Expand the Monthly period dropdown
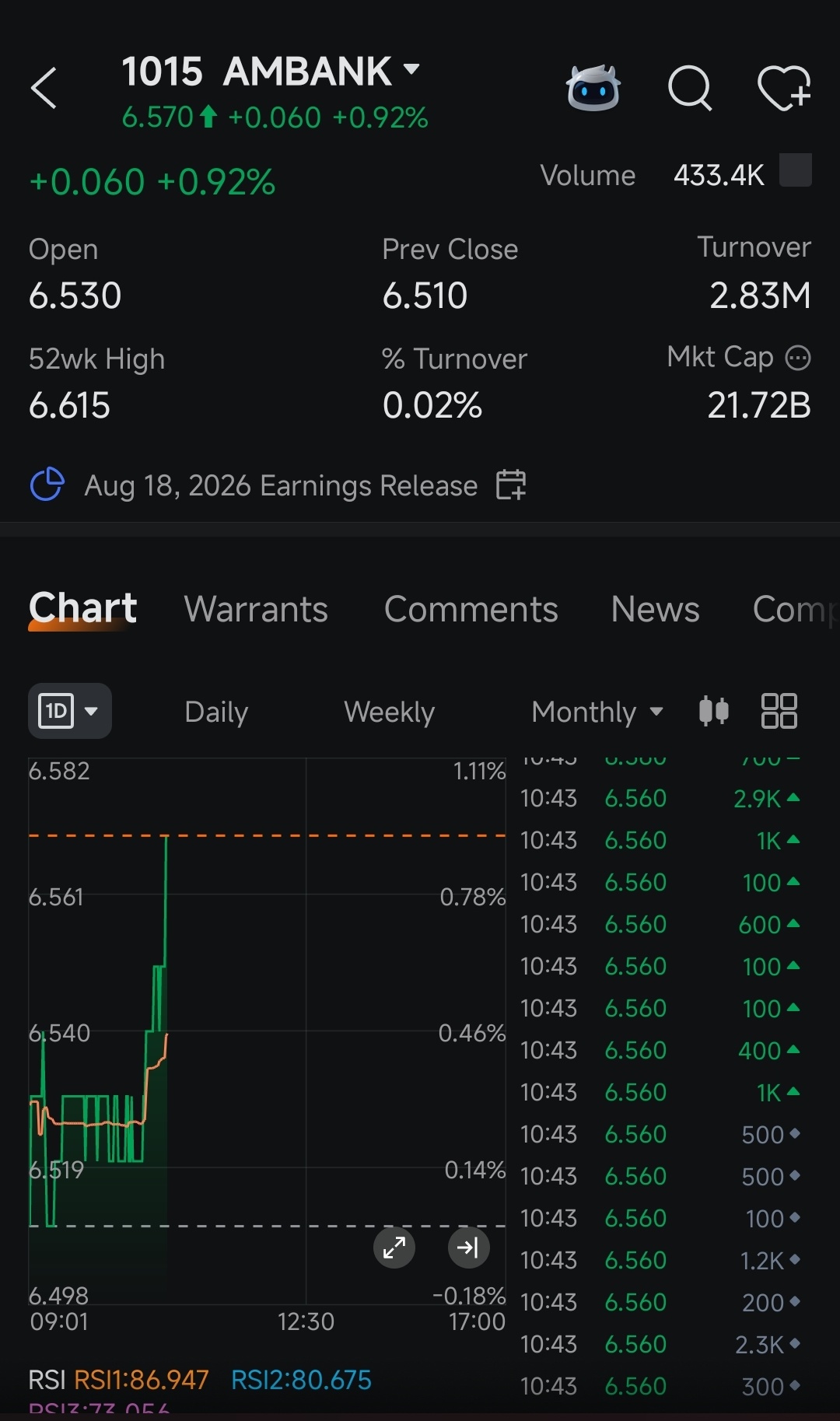Screen dimensions: 840x1421 click(x=597, y=712)
